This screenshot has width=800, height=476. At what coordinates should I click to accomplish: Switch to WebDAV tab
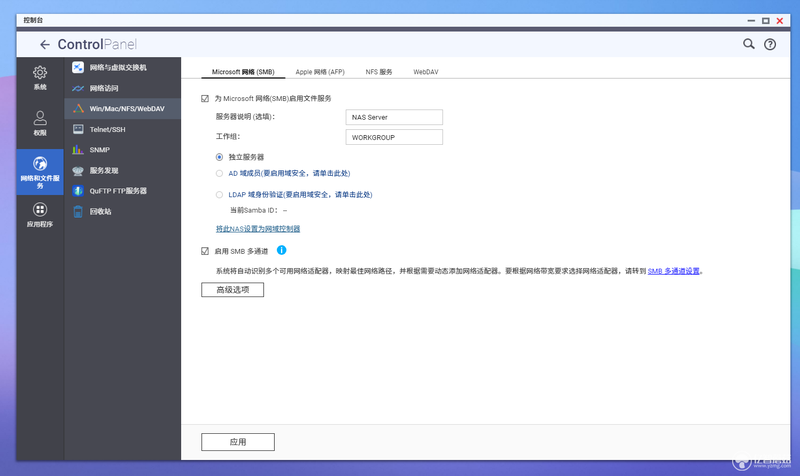point(426,72)
